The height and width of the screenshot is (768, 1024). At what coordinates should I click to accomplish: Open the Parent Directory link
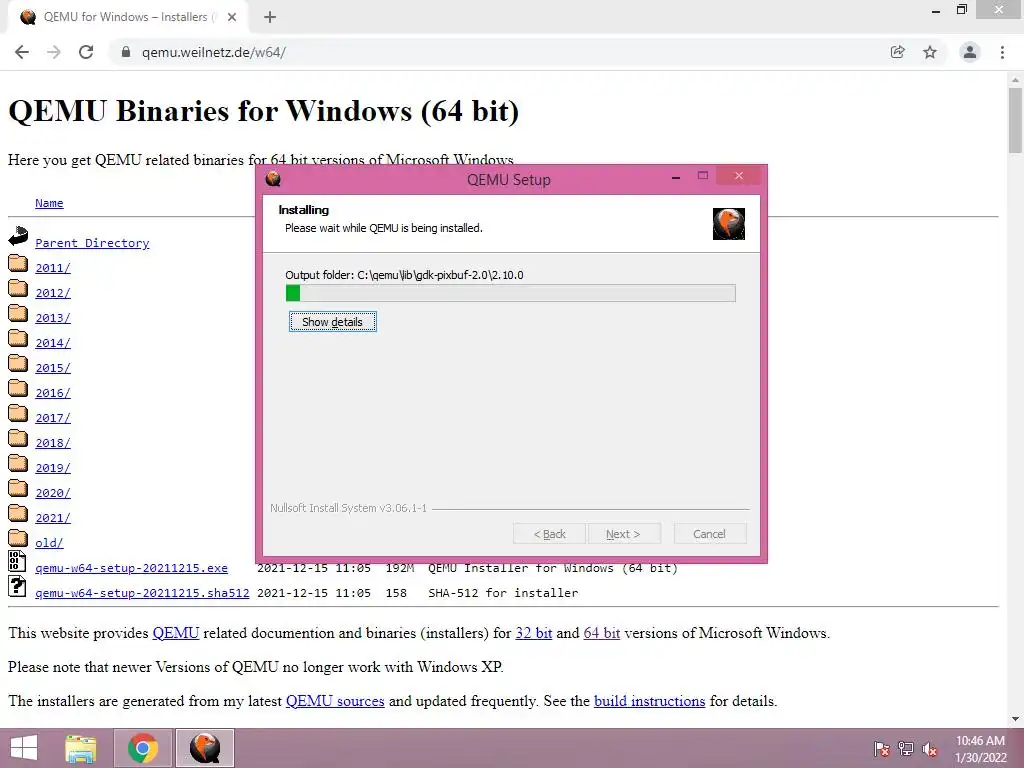coord(92,243)
